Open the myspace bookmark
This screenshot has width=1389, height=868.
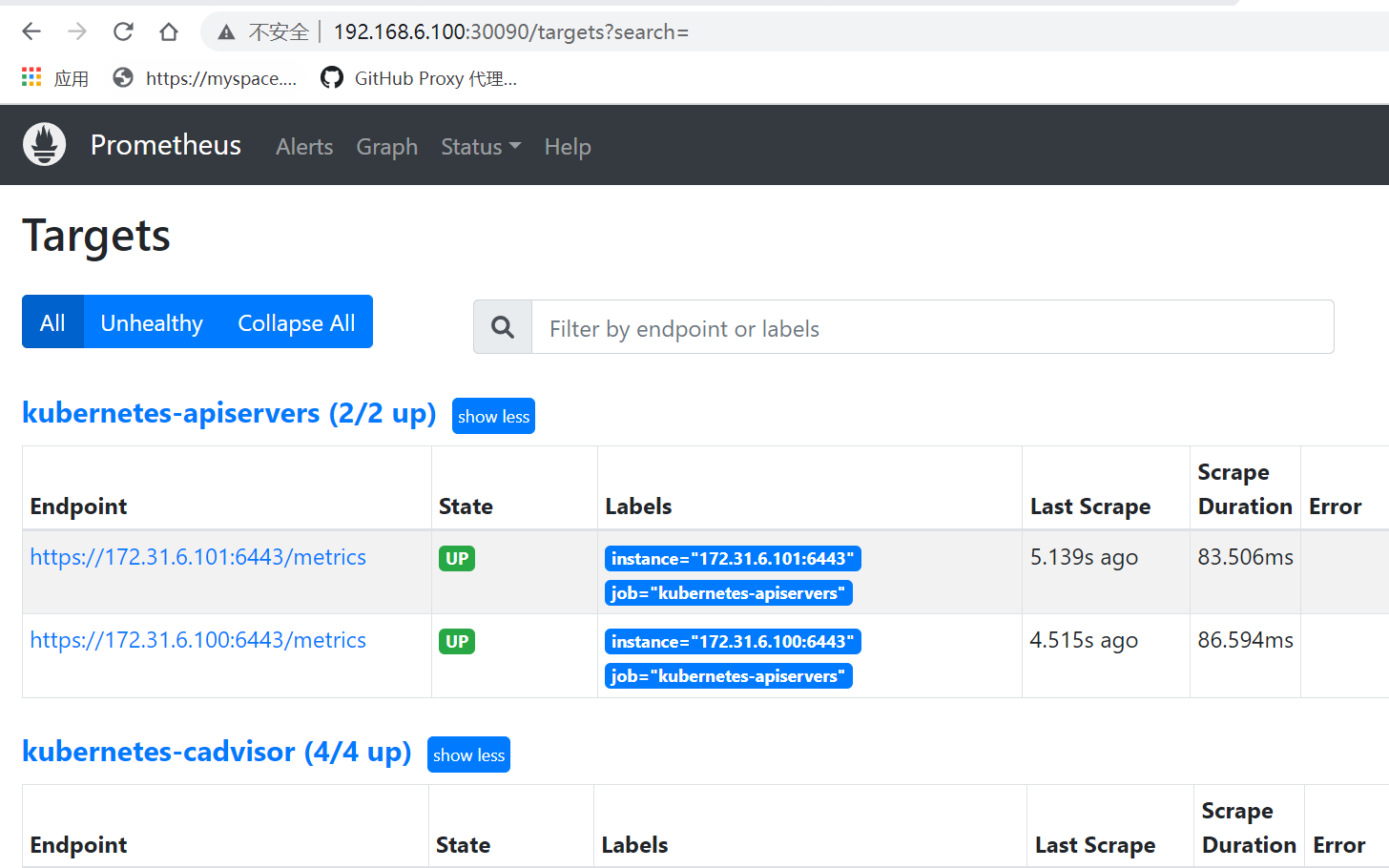pos(204,78)
